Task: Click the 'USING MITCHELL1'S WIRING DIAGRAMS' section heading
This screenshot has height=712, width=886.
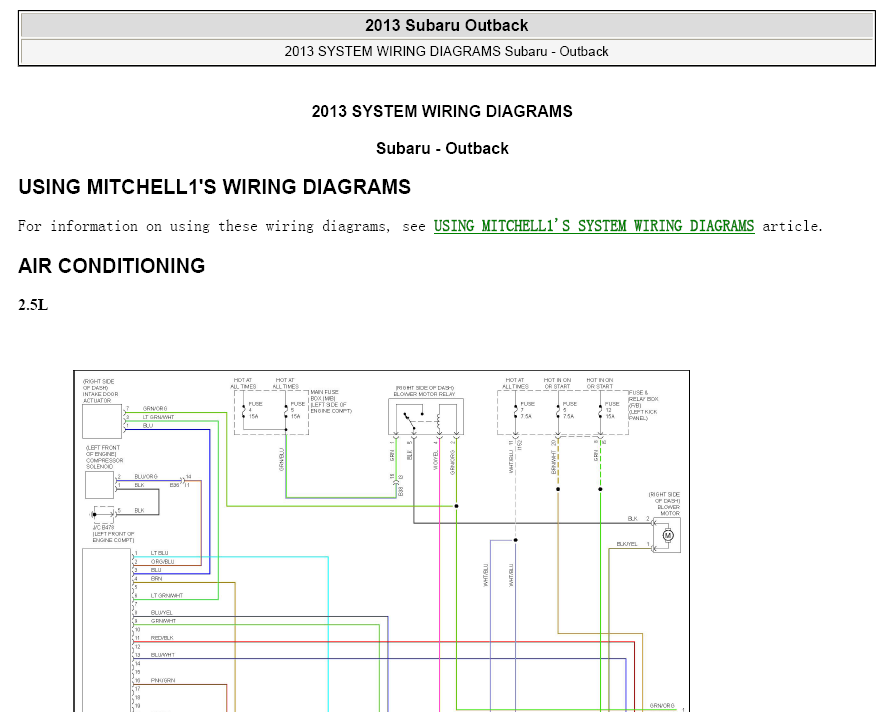Action: (x=215, y=187)
